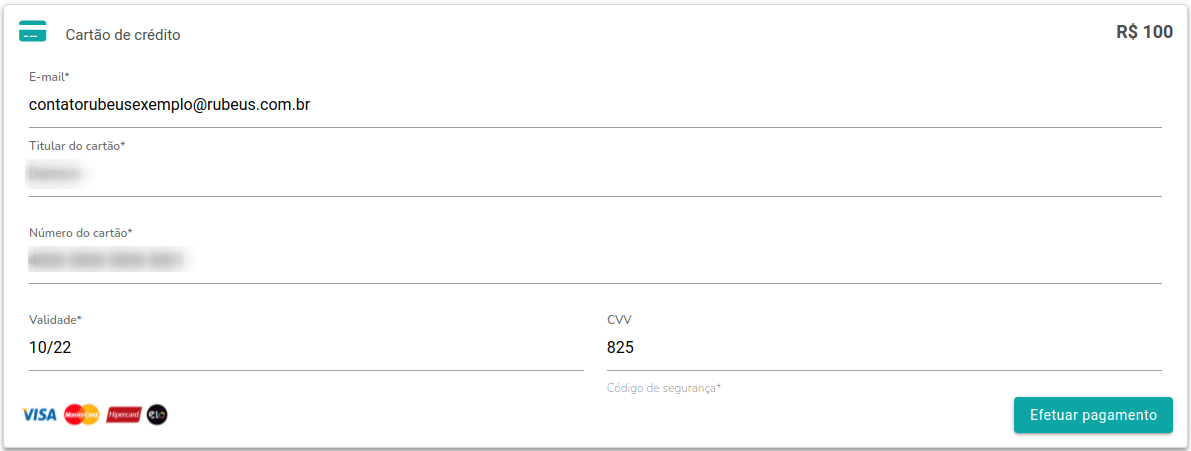Select the Hipercard brand logo
Viewport: 1191px width, 451px height.
pos(124,415)
